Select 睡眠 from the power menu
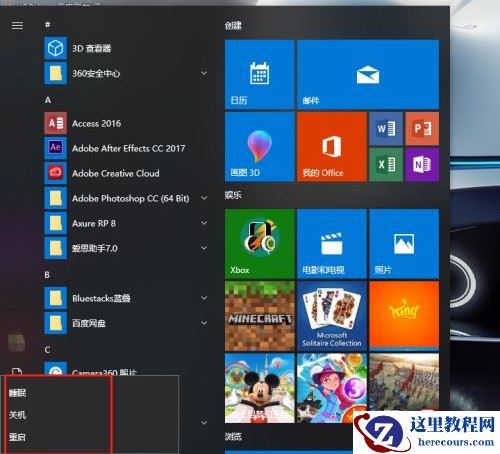Viewport: 500px width, 454px height. click(18, 393)
